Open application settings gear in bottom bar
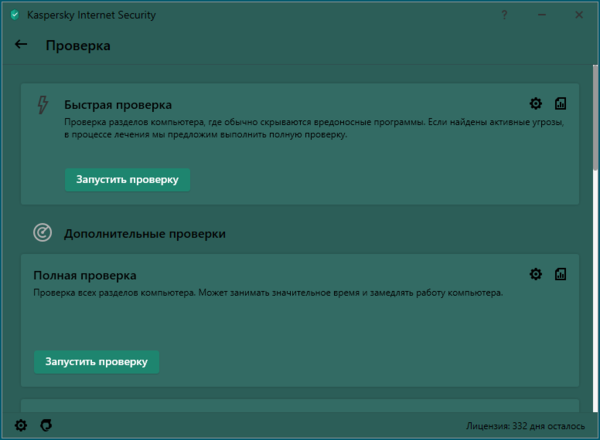The image size is (600, 440). pos(21,425)
